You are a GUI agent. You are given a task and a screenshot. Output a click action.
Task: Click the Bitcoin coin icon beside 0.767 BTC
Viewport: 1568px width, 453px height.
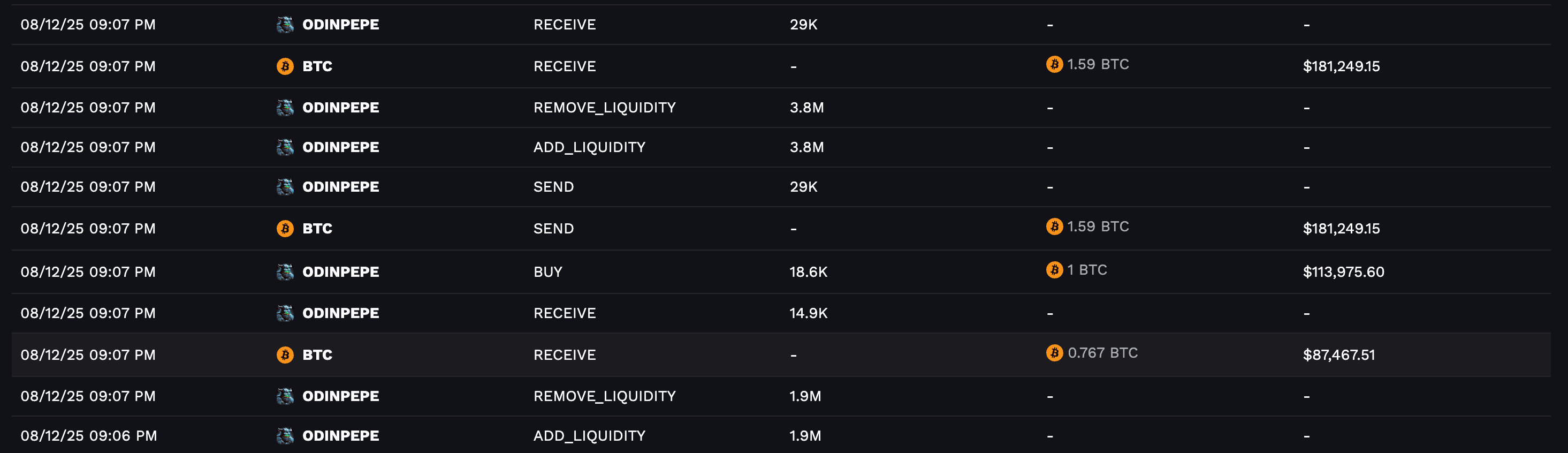(1054, 352)
